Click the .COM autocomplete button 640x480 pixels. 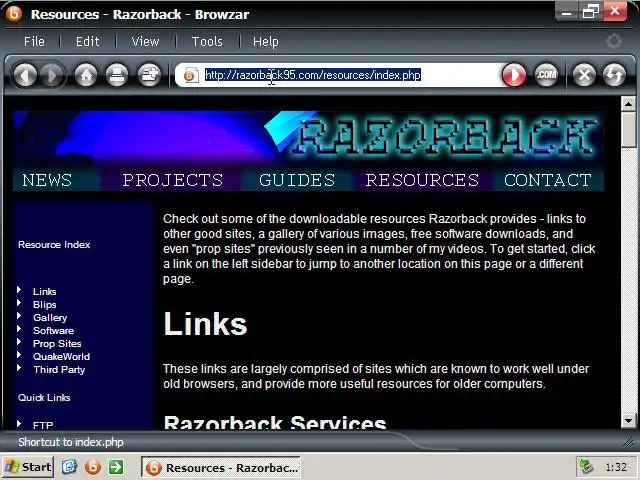[546, 75]
